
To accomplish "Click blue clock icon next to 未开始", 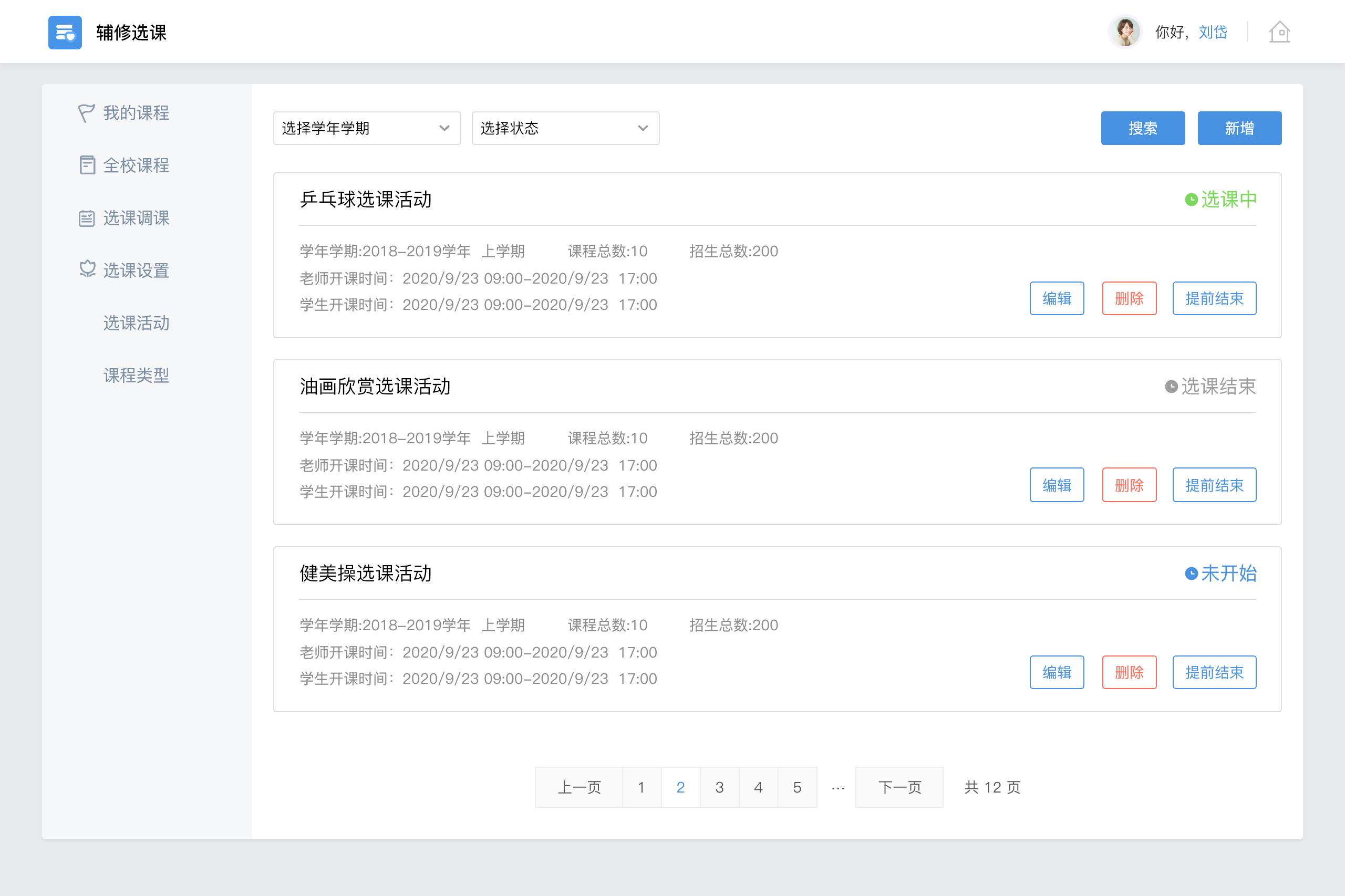I will point(1191,573).
